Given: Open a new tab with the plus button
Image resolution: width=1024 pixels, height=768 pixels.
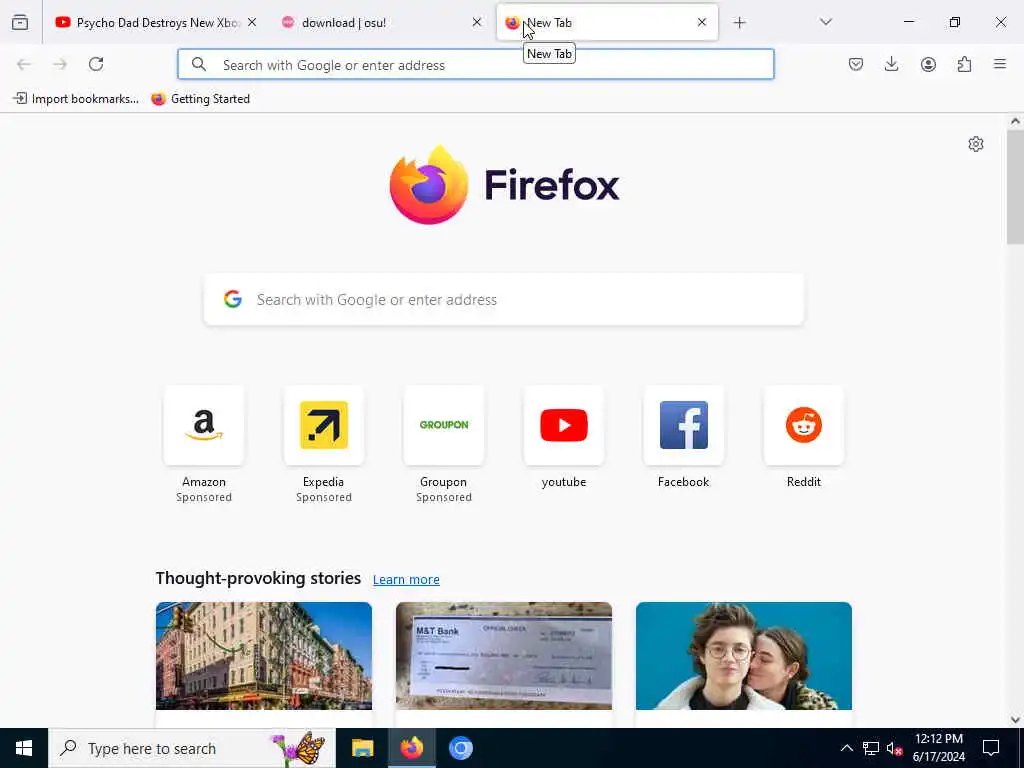Looking at the screenshot, I should 739,23.
